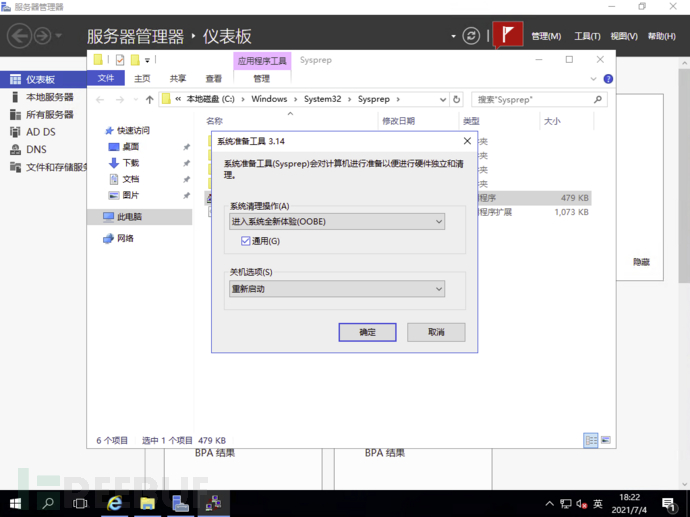
Task: Click the Server Manager back arrow
Action: 19,36
